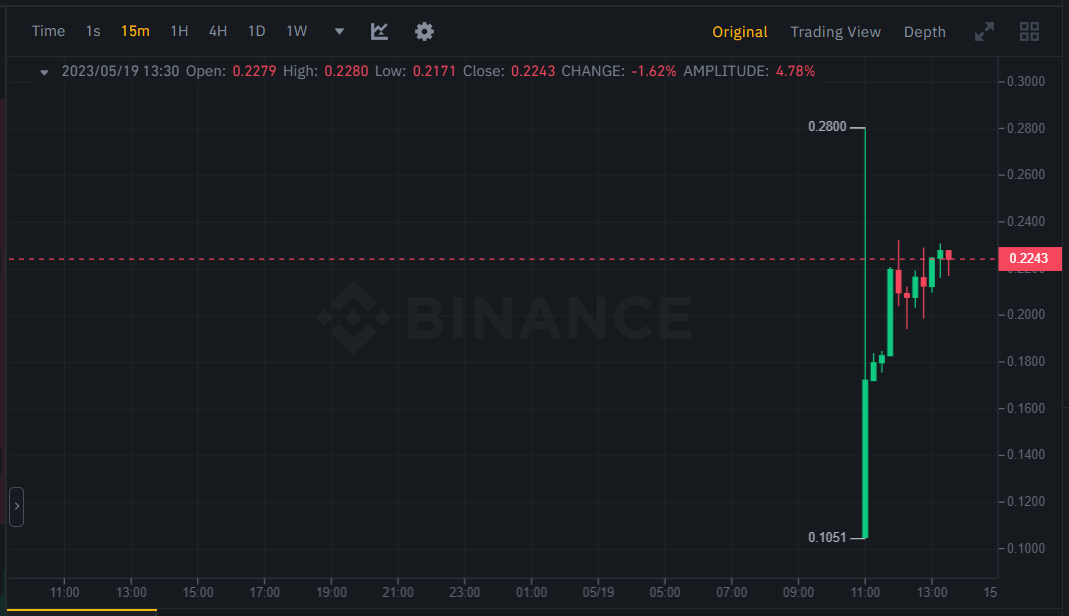Switch to Trading View chart
1069x616 pixels.
835,32
